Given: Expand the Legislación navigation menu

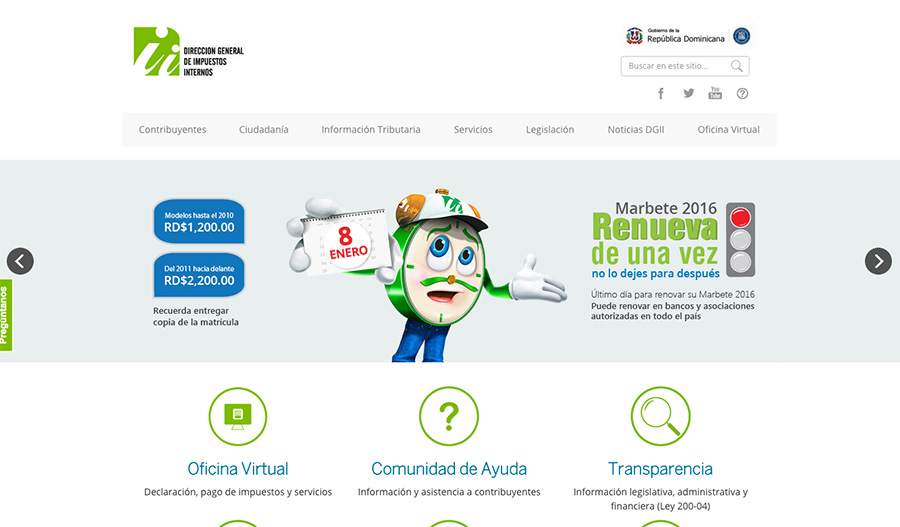Looking at the screenshot, I should 550,130.
